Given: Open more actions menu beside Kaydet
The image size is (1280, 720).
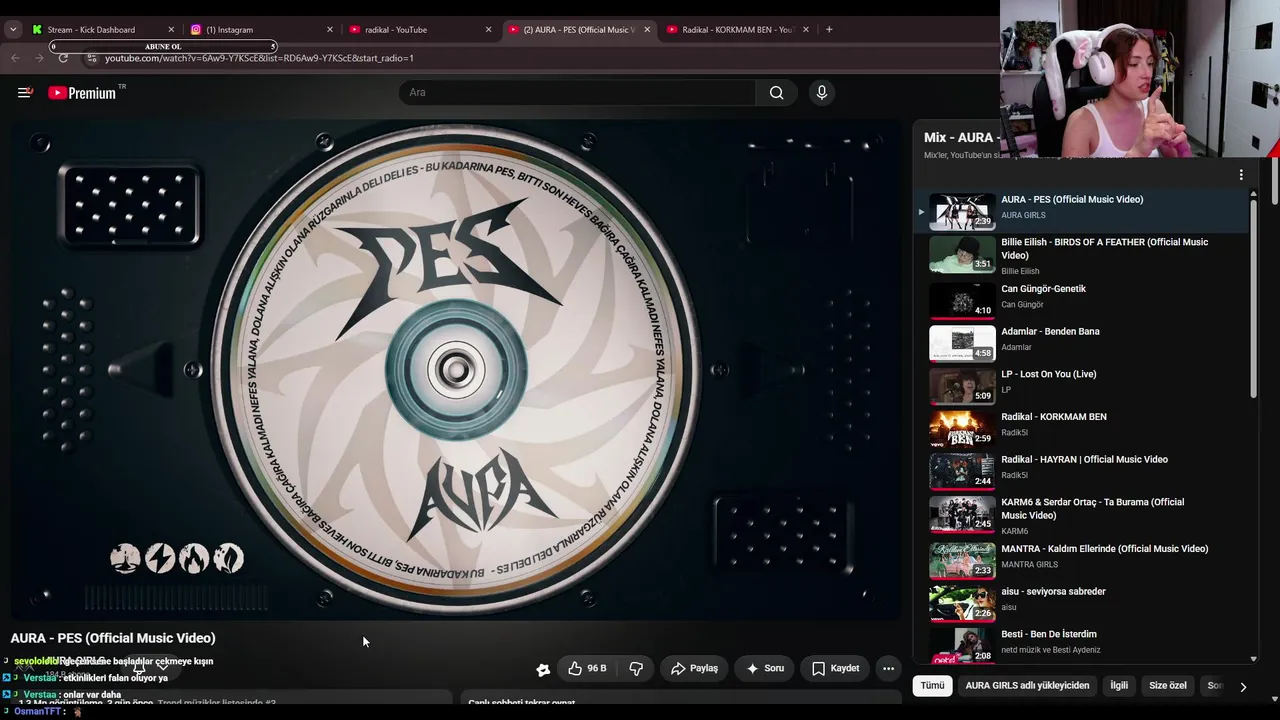Looking at the screenshot, I should 888,668.
